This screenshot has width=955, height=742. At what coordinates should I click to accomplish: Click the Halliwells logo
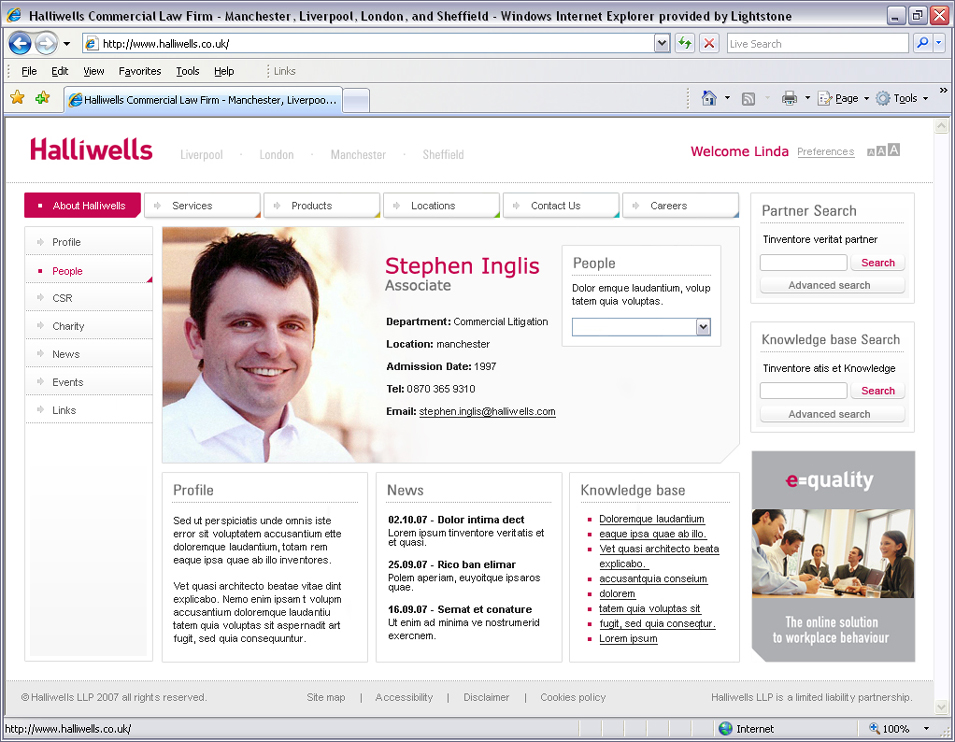(x=91, y=149)
